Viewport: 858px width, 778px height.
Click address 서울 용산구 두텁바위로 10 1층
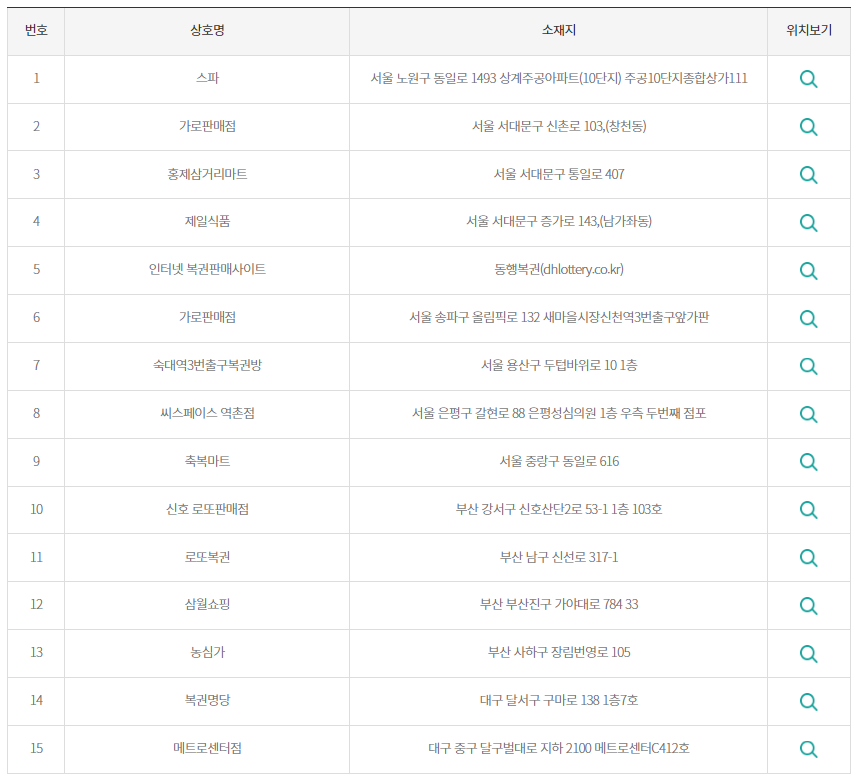[x=559, y=365]
